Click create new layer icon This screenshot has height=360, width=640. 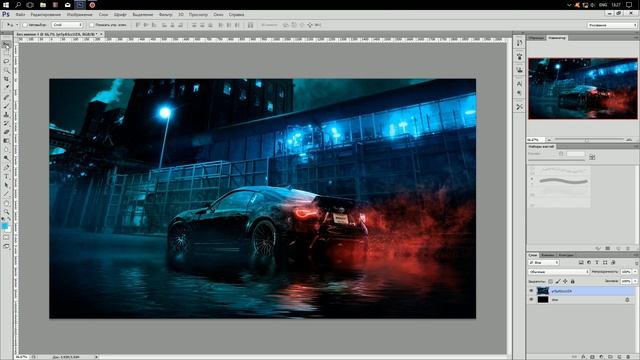[x=620, y=357]
